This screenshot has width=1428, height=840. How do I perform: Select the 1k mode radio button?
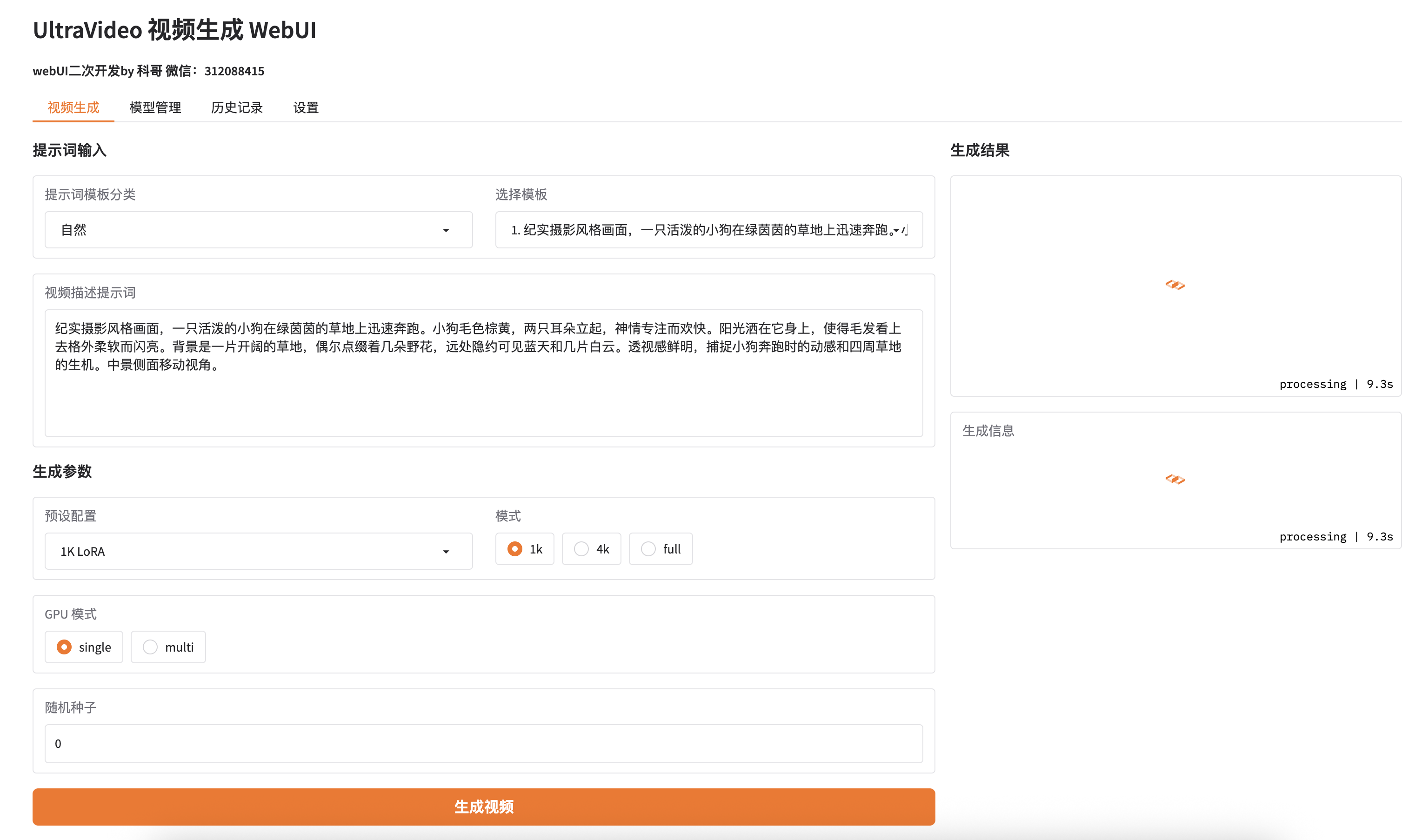click(514, 549)
